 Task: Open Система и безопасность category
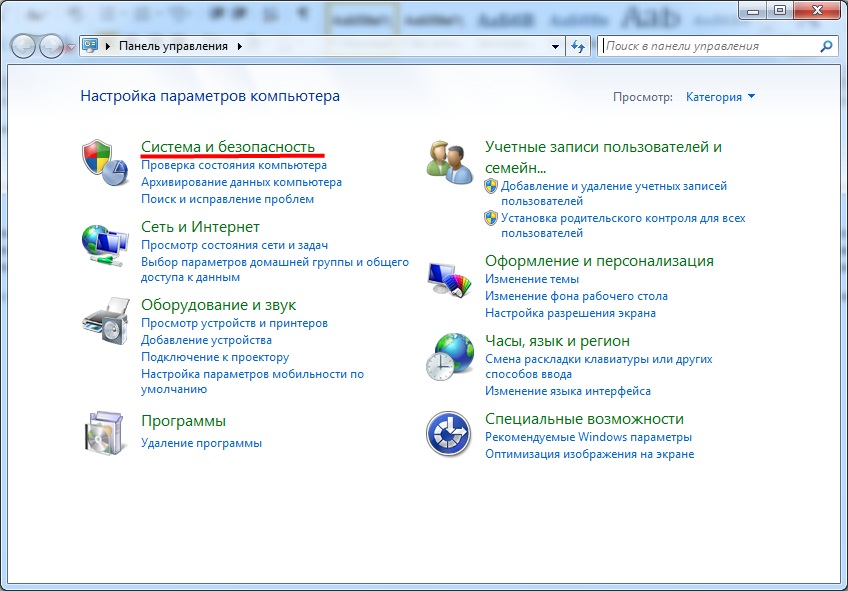pos(228,147)
